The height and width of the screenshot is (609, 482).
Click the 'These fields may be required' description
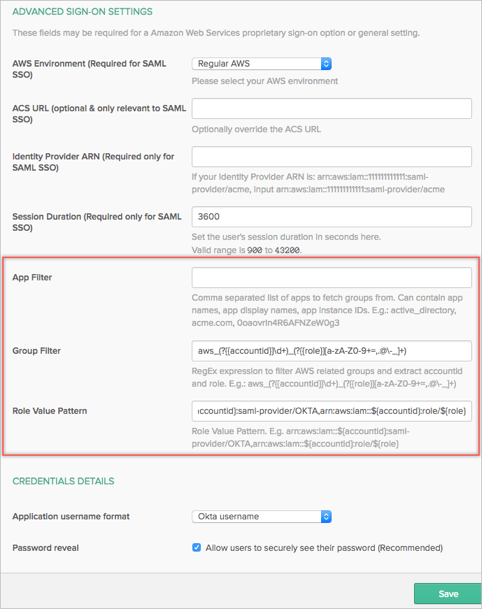216,33
